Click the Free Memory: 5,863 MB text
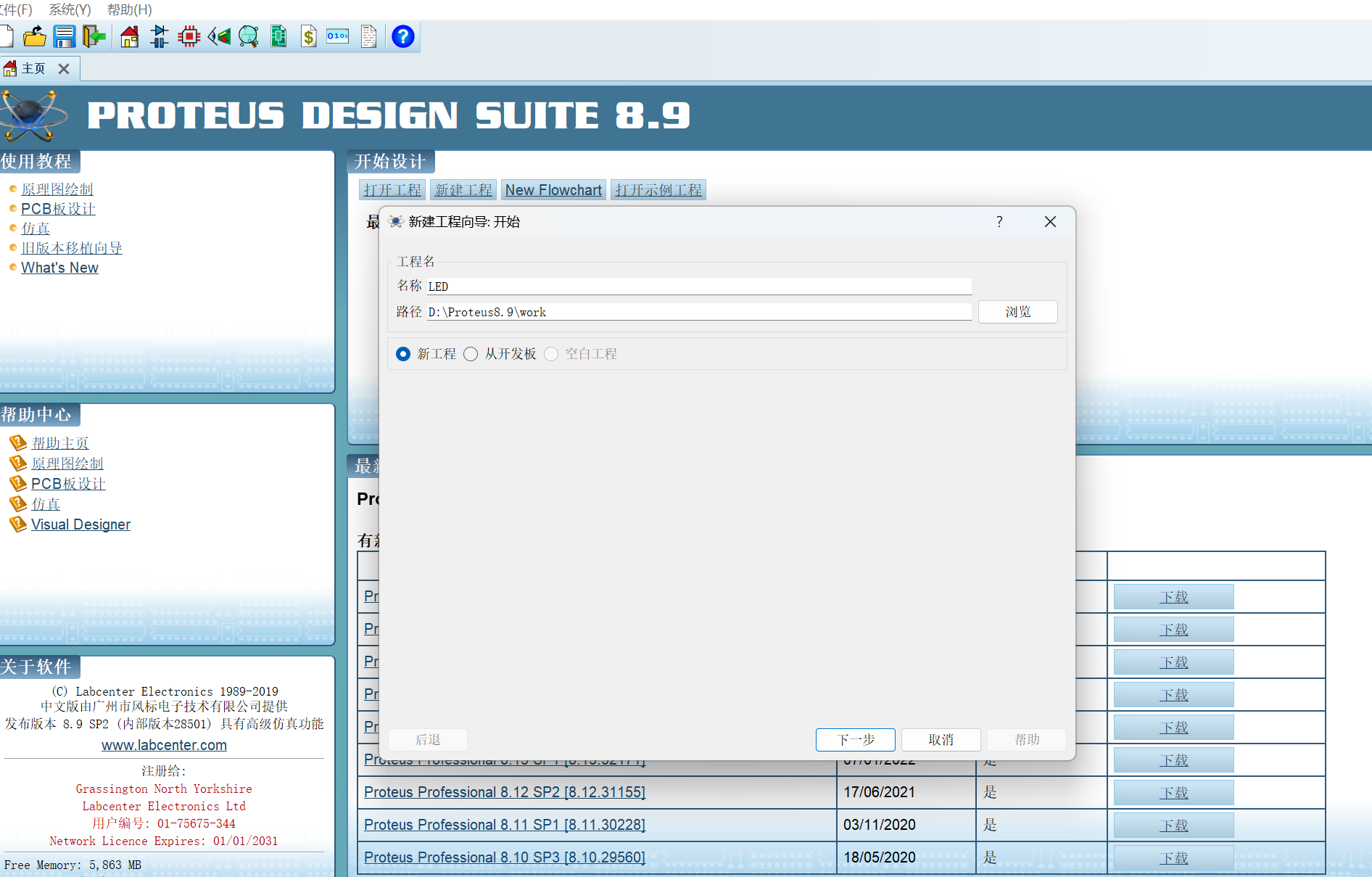This screenshot has width=1372, height=877. [x=73, y=865]
